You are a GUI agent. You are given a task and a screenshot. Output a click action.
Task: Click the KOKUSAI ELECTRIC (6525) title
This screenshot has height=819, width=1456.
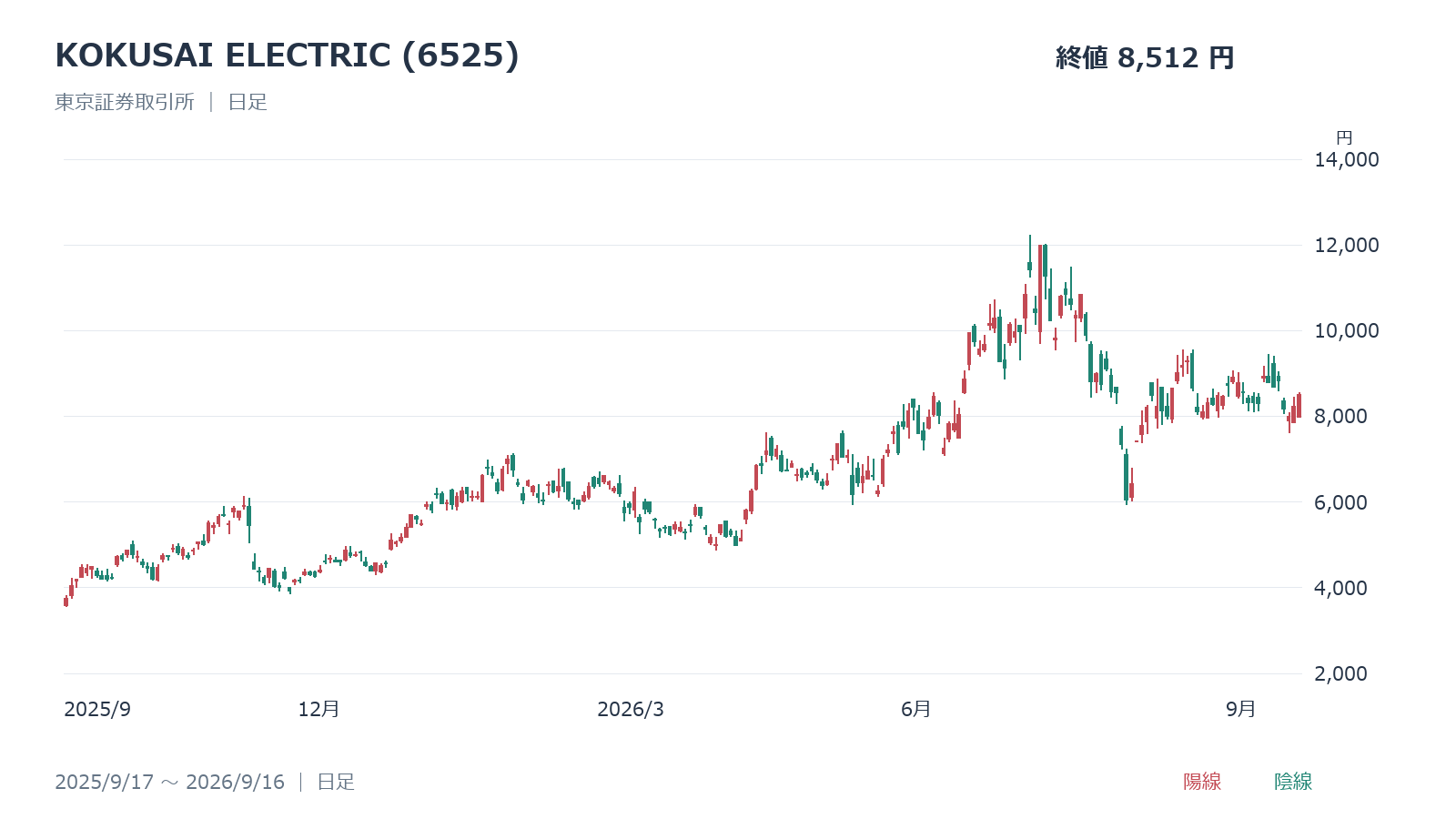pos(288,56)
